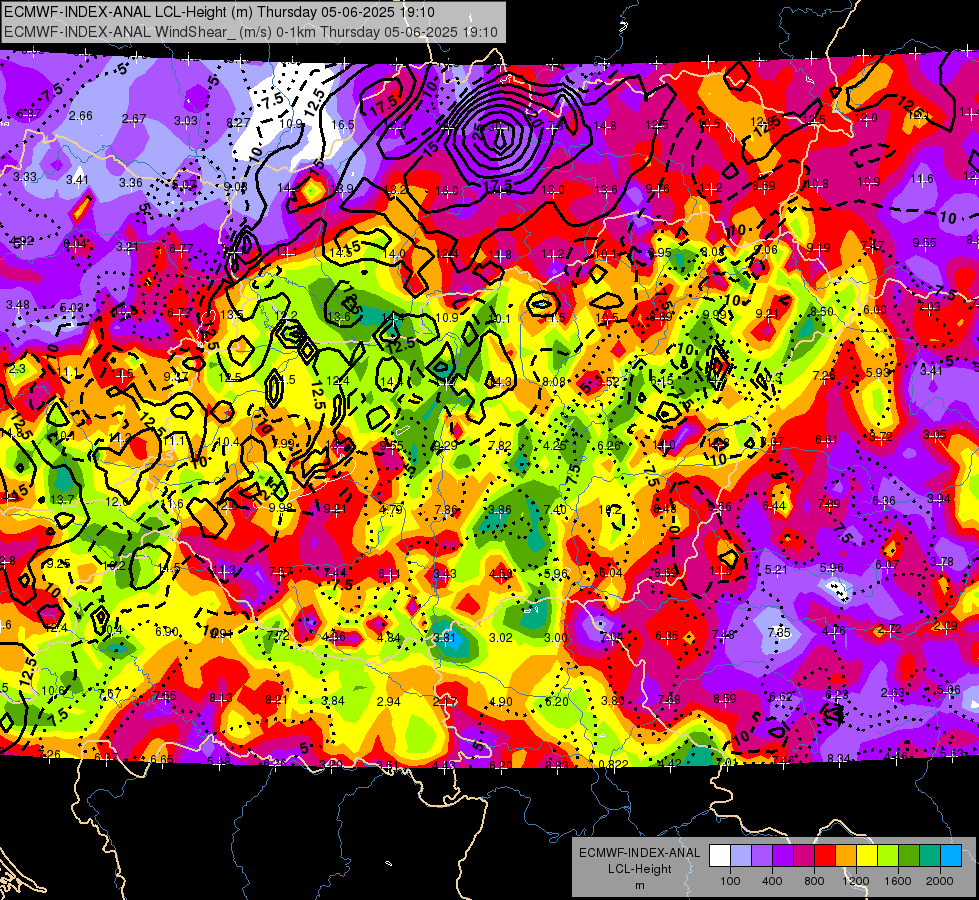979x900 pixels.
Task: Click the map value 3.03
Action: click(185, 121)
